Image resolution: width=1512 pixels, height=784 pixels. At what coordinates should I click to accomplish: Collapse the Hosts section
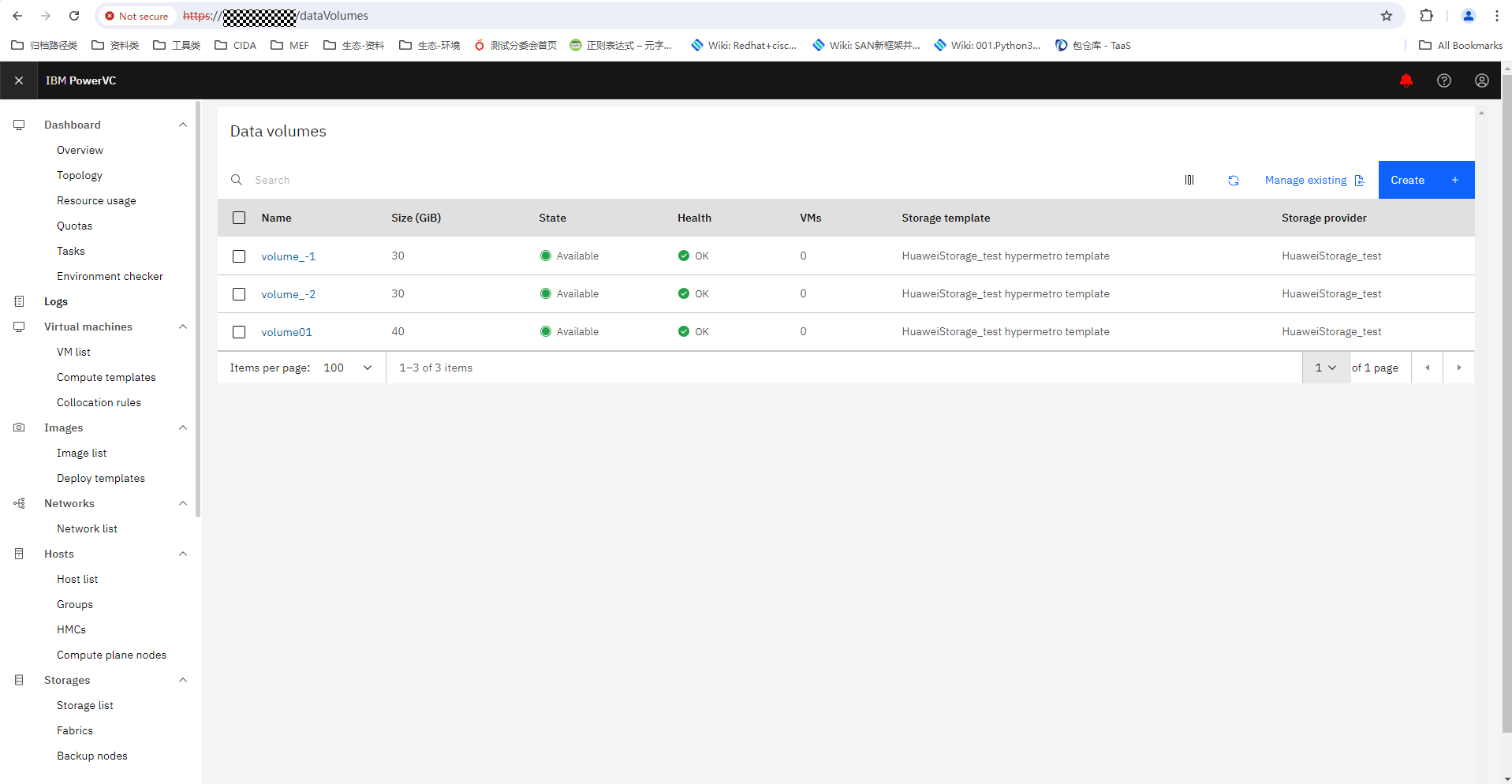183,554
